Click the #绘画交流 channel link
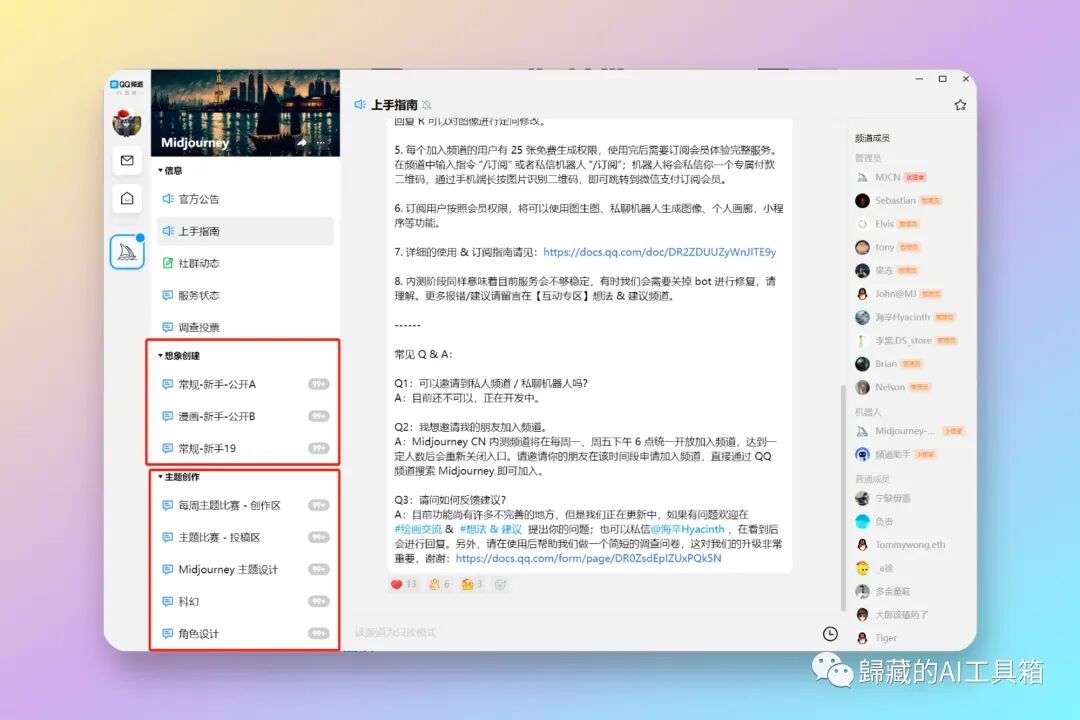This screenshot has height=720, width=1080. click(418, 529)
